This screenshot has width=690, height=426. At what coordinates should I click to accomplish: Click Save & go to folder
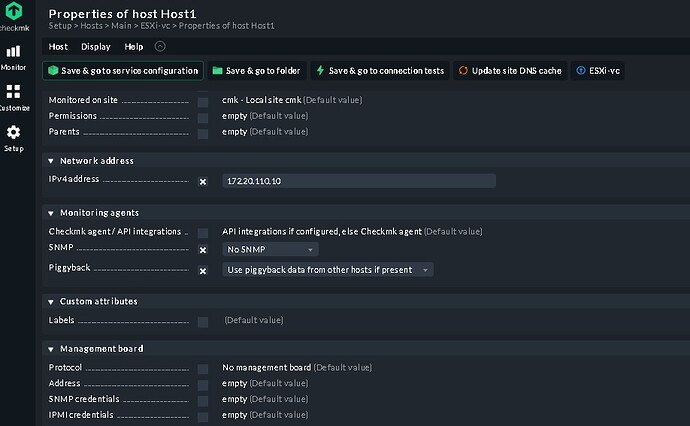point(255,71)
